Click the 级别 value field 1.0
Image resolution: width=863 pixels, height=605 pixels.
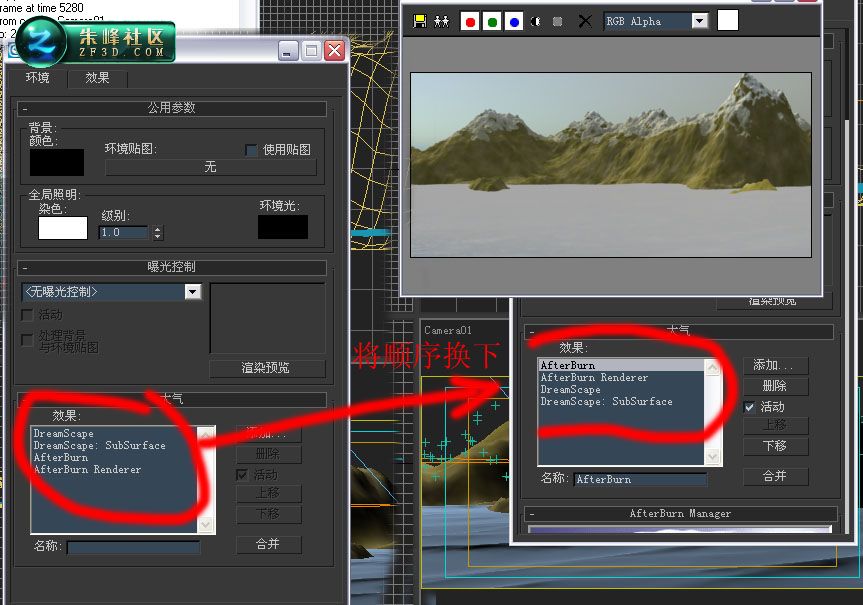tap(124, 232)
